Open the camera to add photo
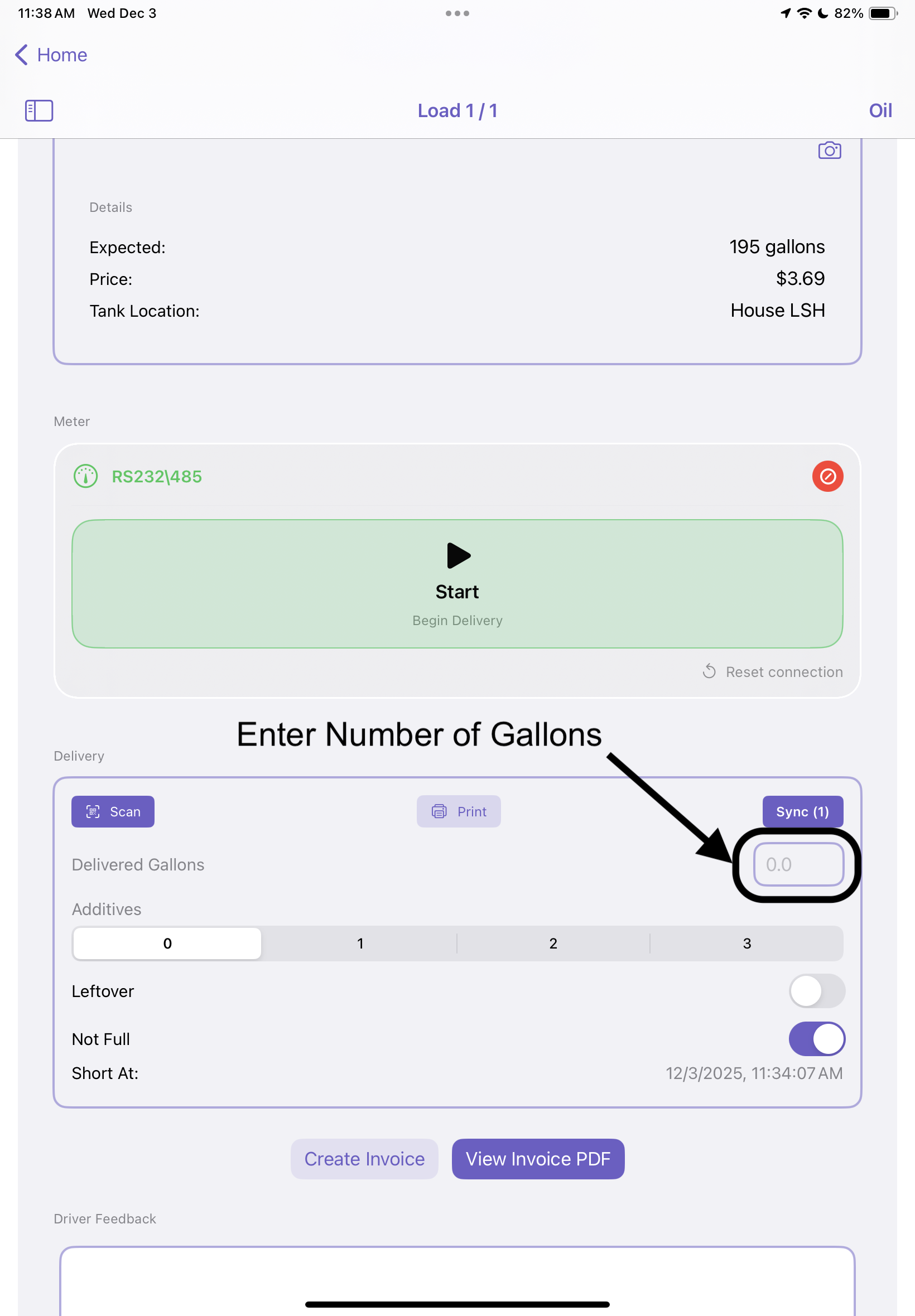 pos(829,151)
